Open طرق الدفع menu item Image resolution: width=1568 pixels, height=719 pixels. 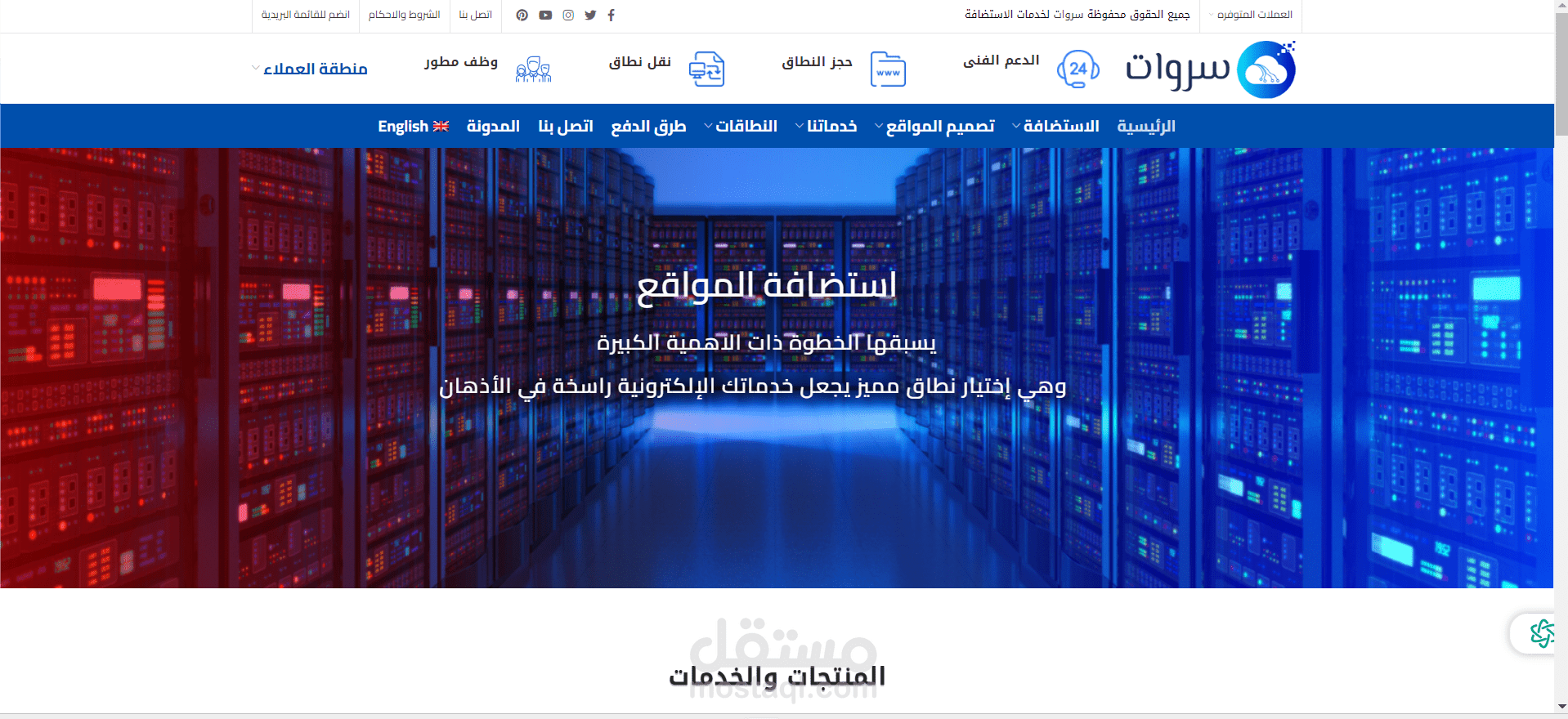click(648, 126)
